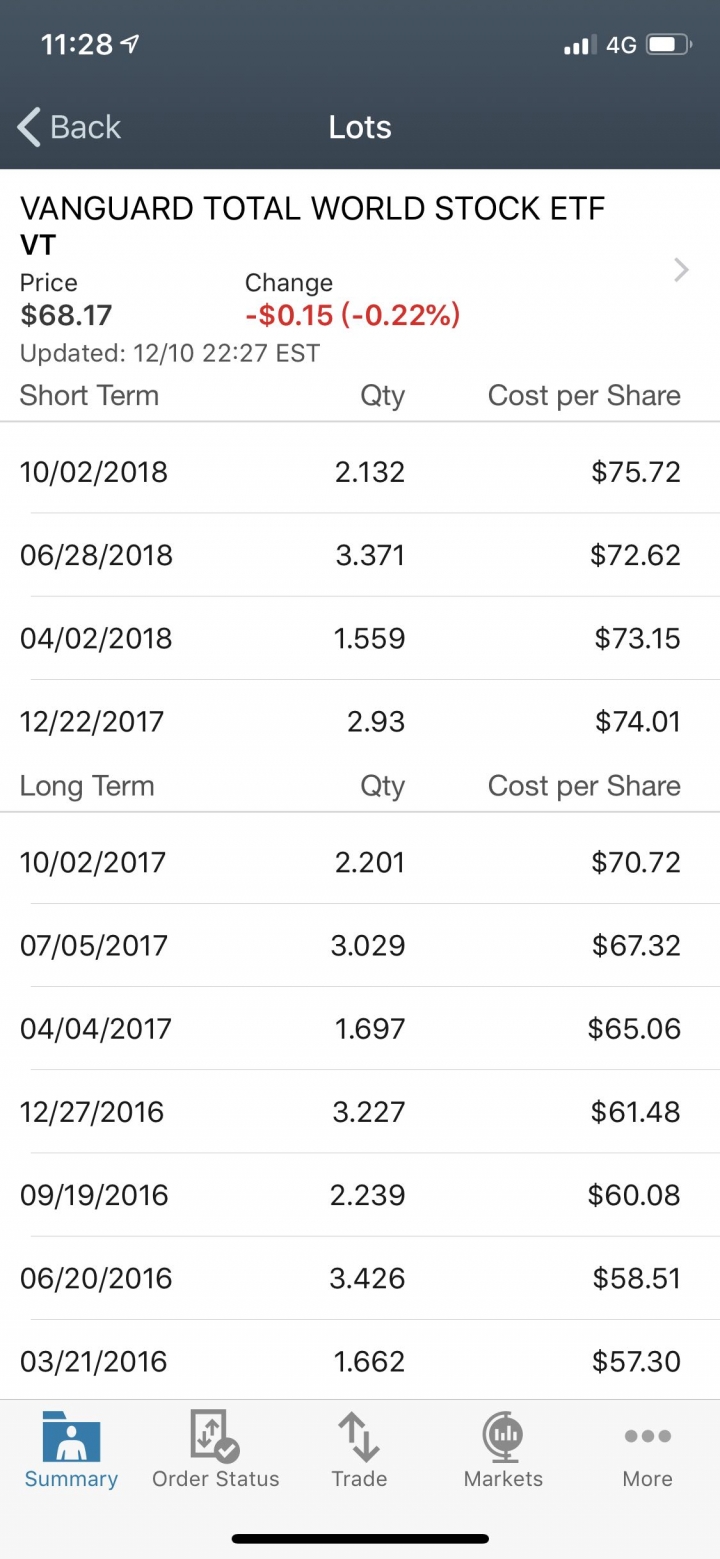Tap the 07/05/2017 lot row
This screenshot has width=720, height=1559.
coord(360,945)
